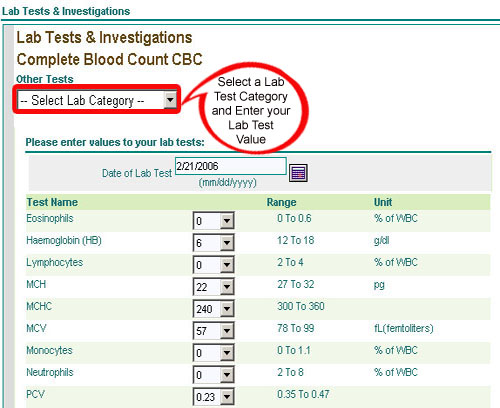This screenshot has height=408, width=500.
Task: Expand the Monocytes value dropdown
Action: click(x=213, y=353)
